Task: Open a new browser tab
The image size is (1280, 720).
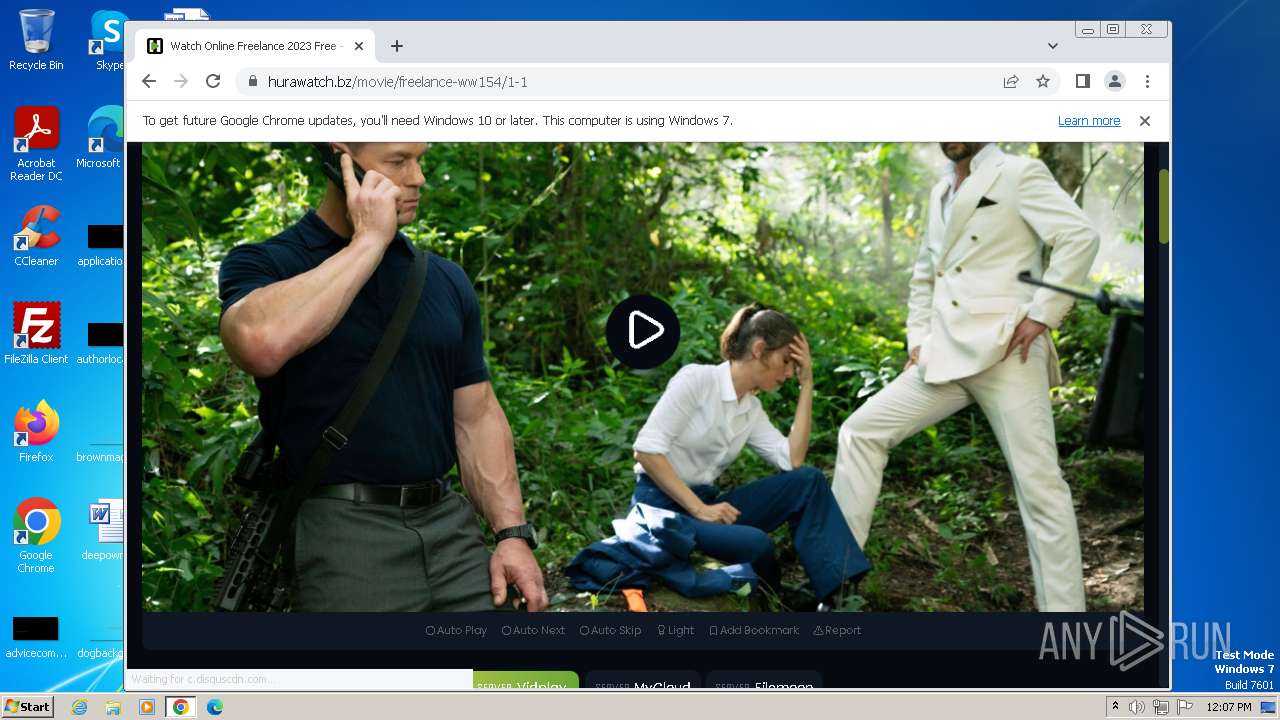Action: pyautogui.click(x=397, y=46)
